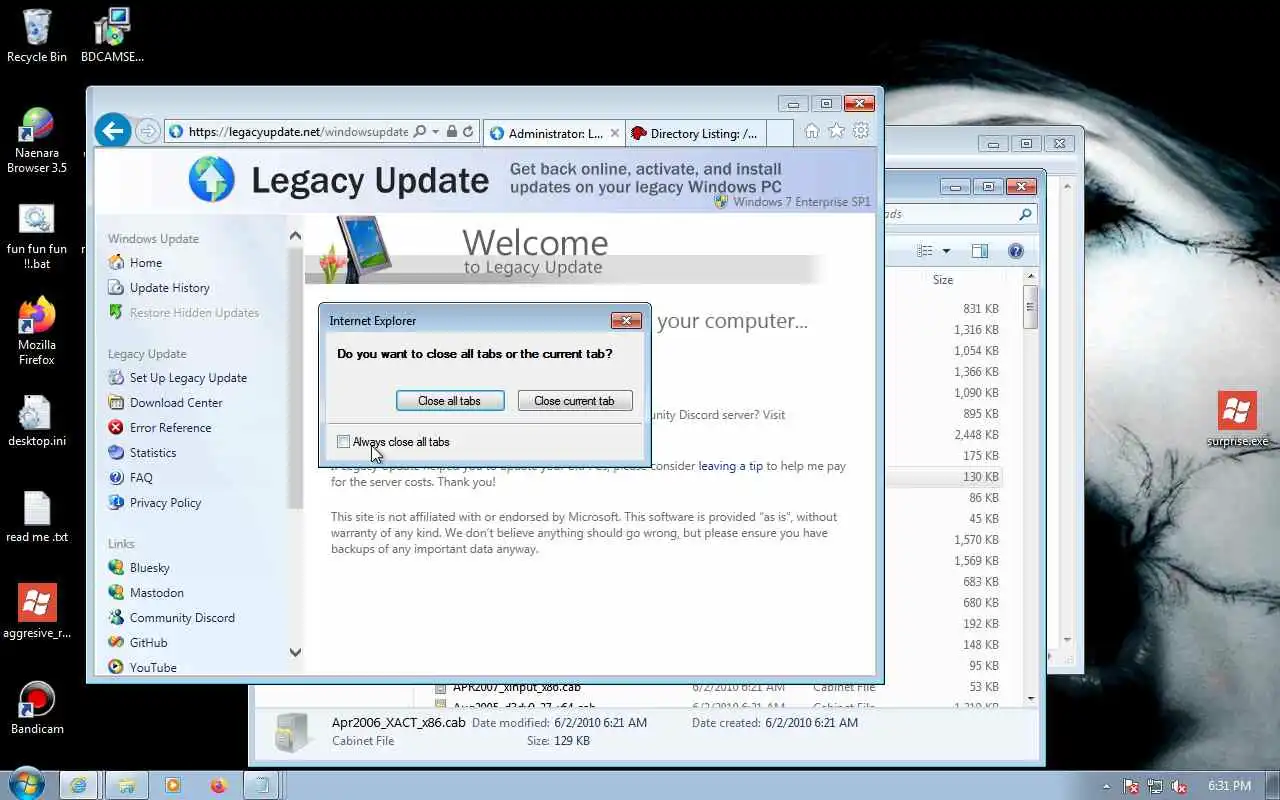Open the Home sidebar link

(x=146, y=263)
